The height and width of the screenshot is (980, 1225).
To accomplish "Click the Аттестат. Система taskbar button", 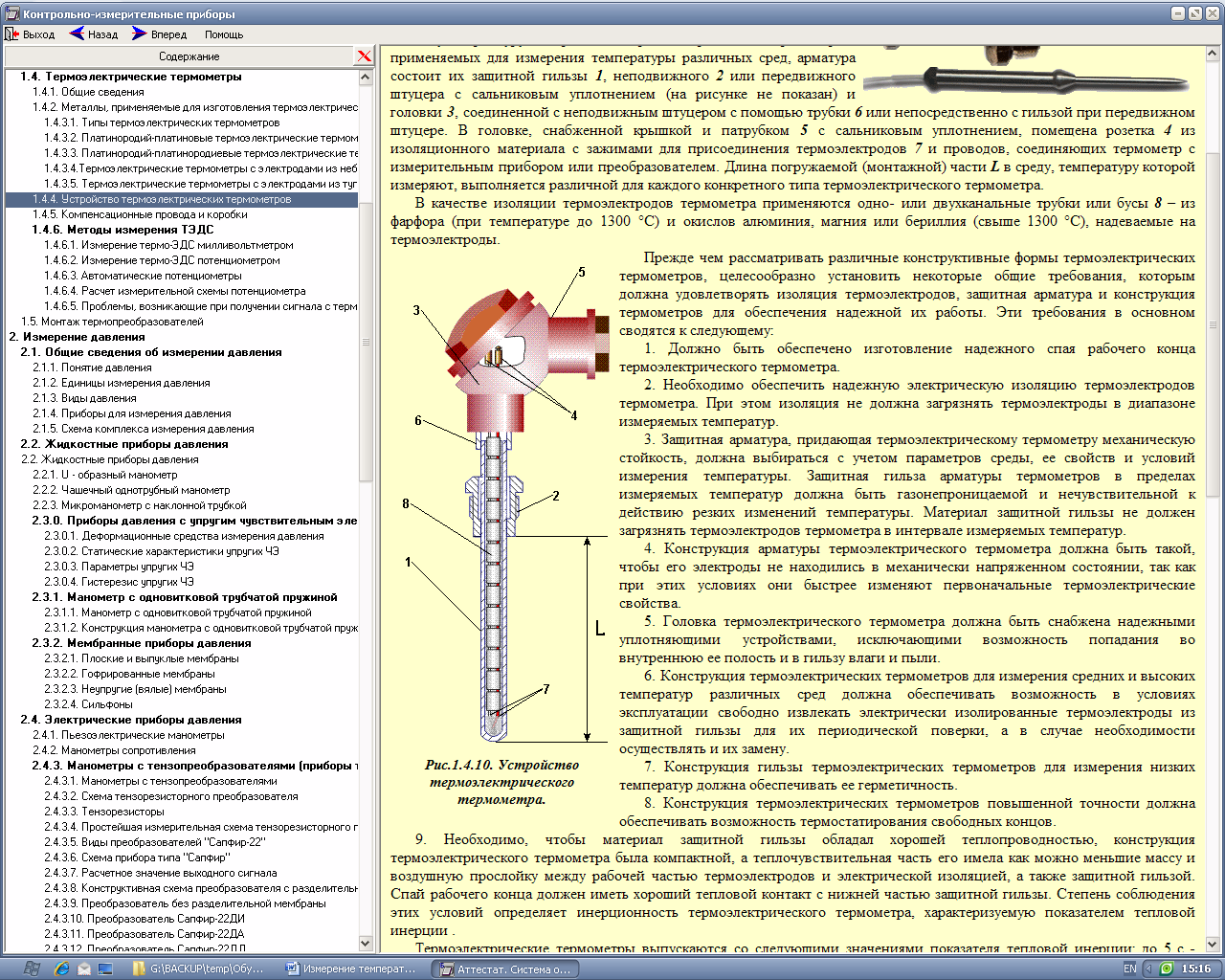I will click(x=504, y=969).
